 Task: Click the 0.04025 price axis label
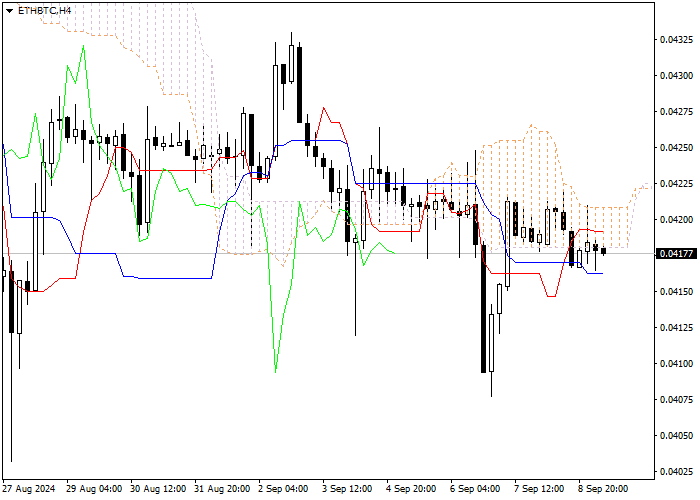pos(676,472)
